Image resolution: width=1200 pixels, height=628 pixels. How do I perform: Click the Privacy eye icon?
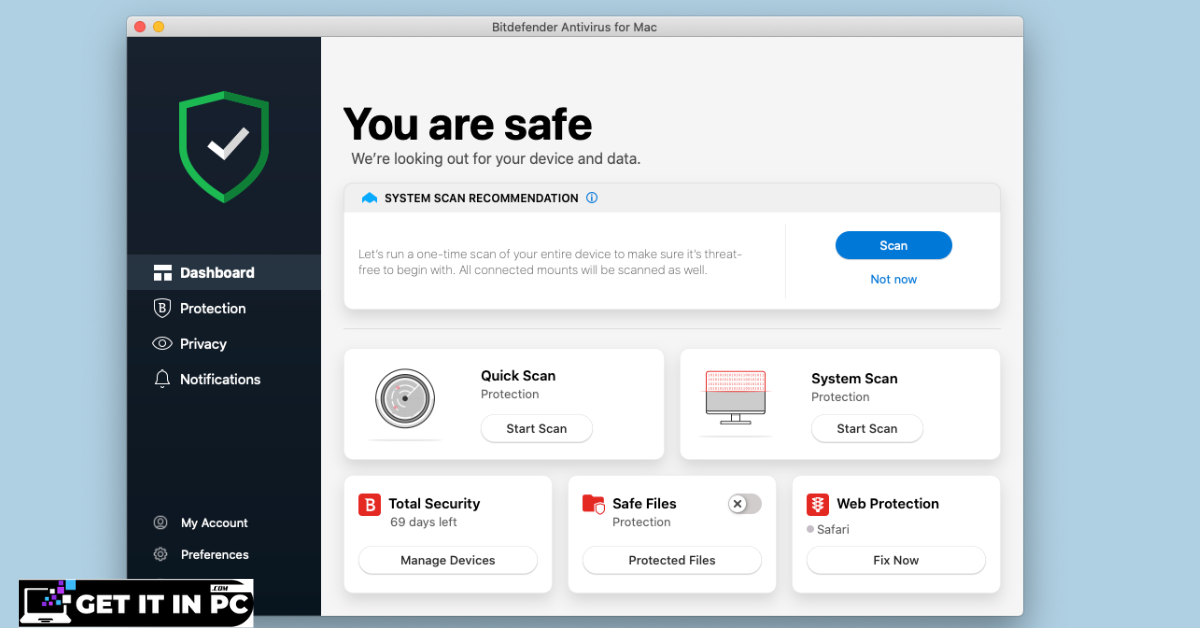[162, 343]
